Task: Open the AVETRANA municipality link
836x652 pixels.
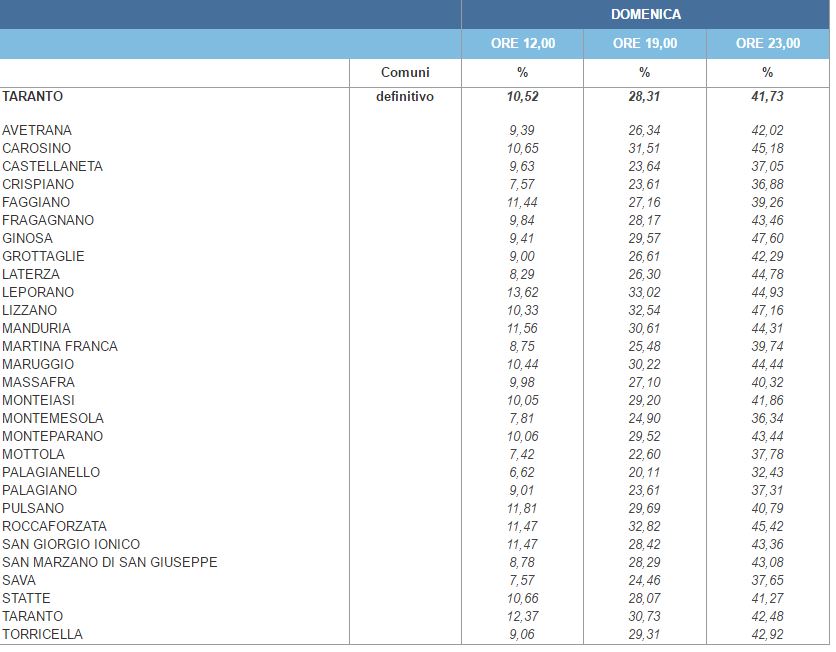Action: coord(37,130)
